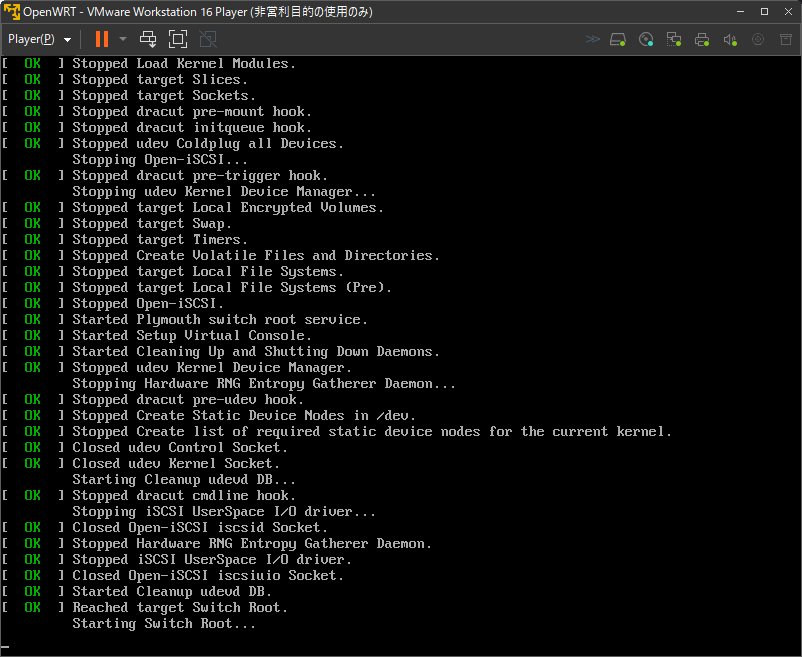Screen dimensions: 802x657
Task: Open the Player menu
Action: [x=39, y=39]
